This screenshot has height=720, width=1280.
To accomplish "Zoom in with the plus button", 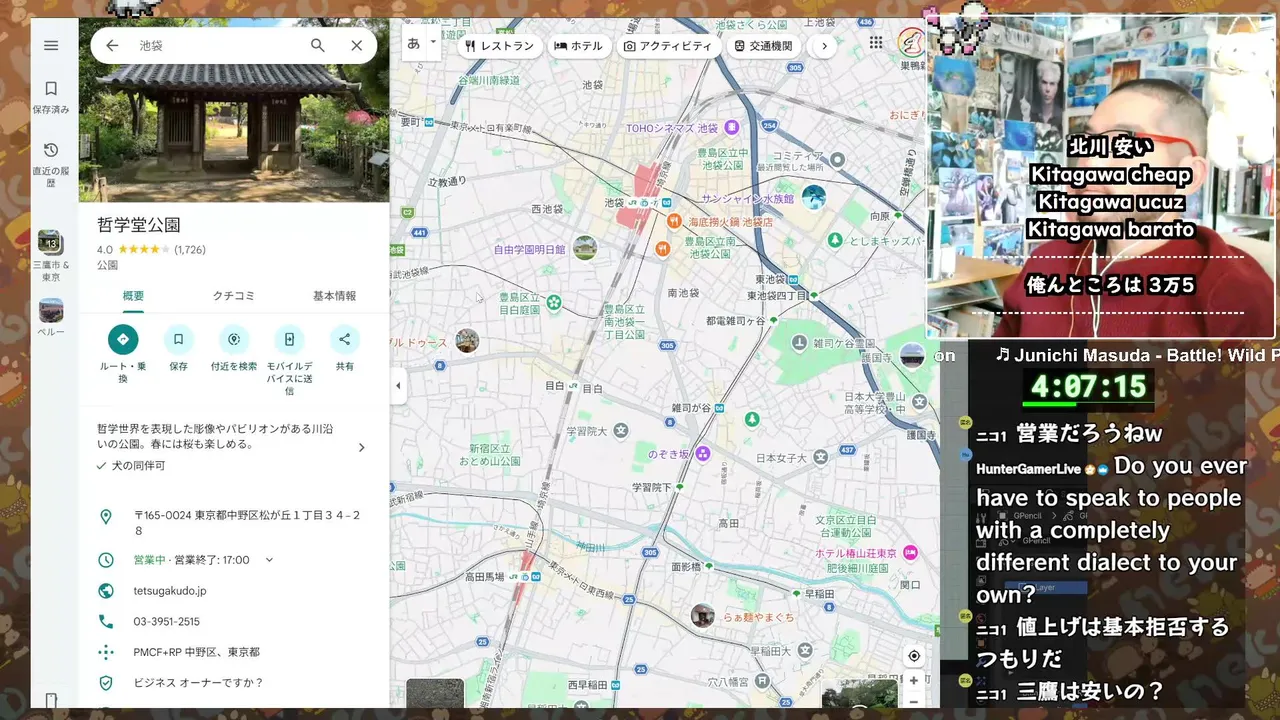I will [x=914, y=681].
